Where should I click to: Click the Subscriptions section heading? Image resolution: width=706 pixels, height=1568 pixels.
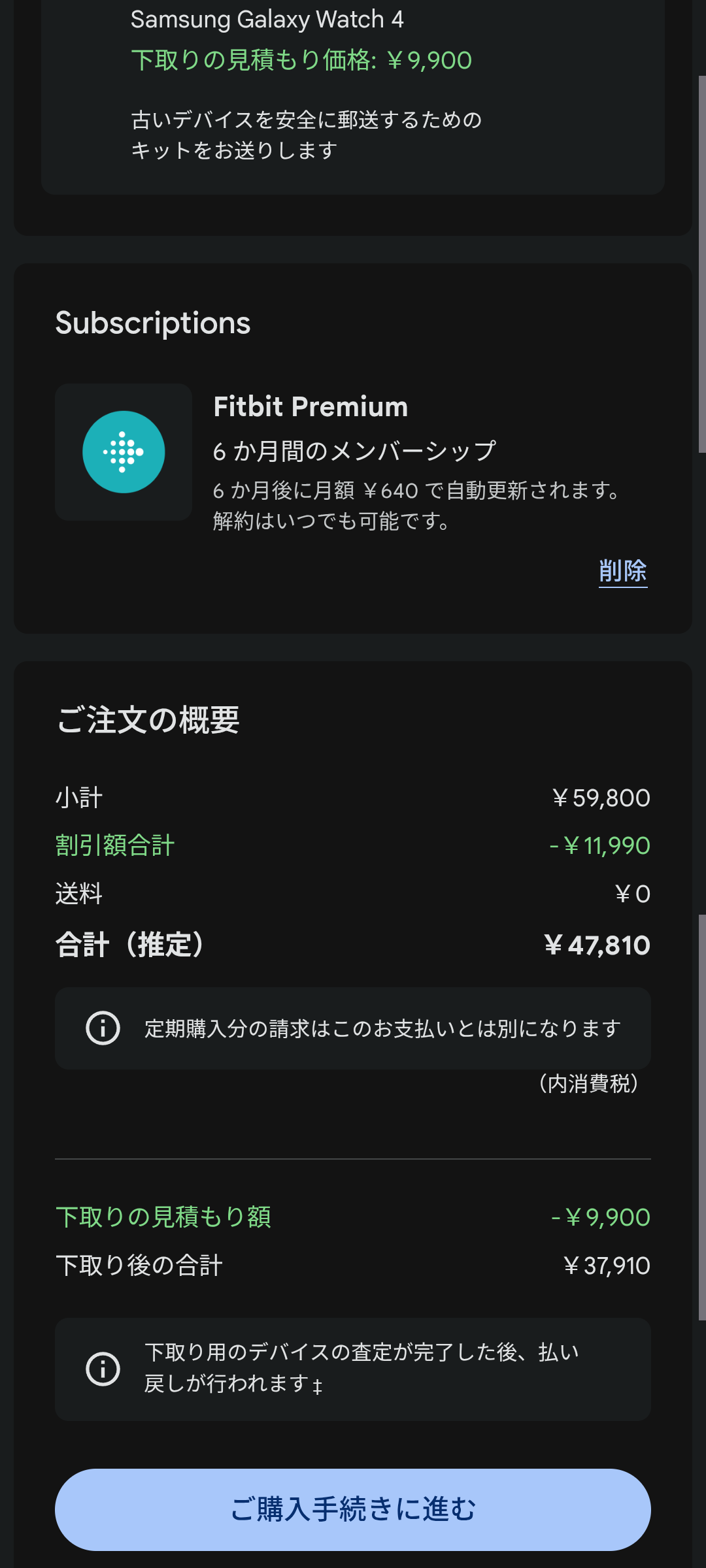tap(153, 323)
